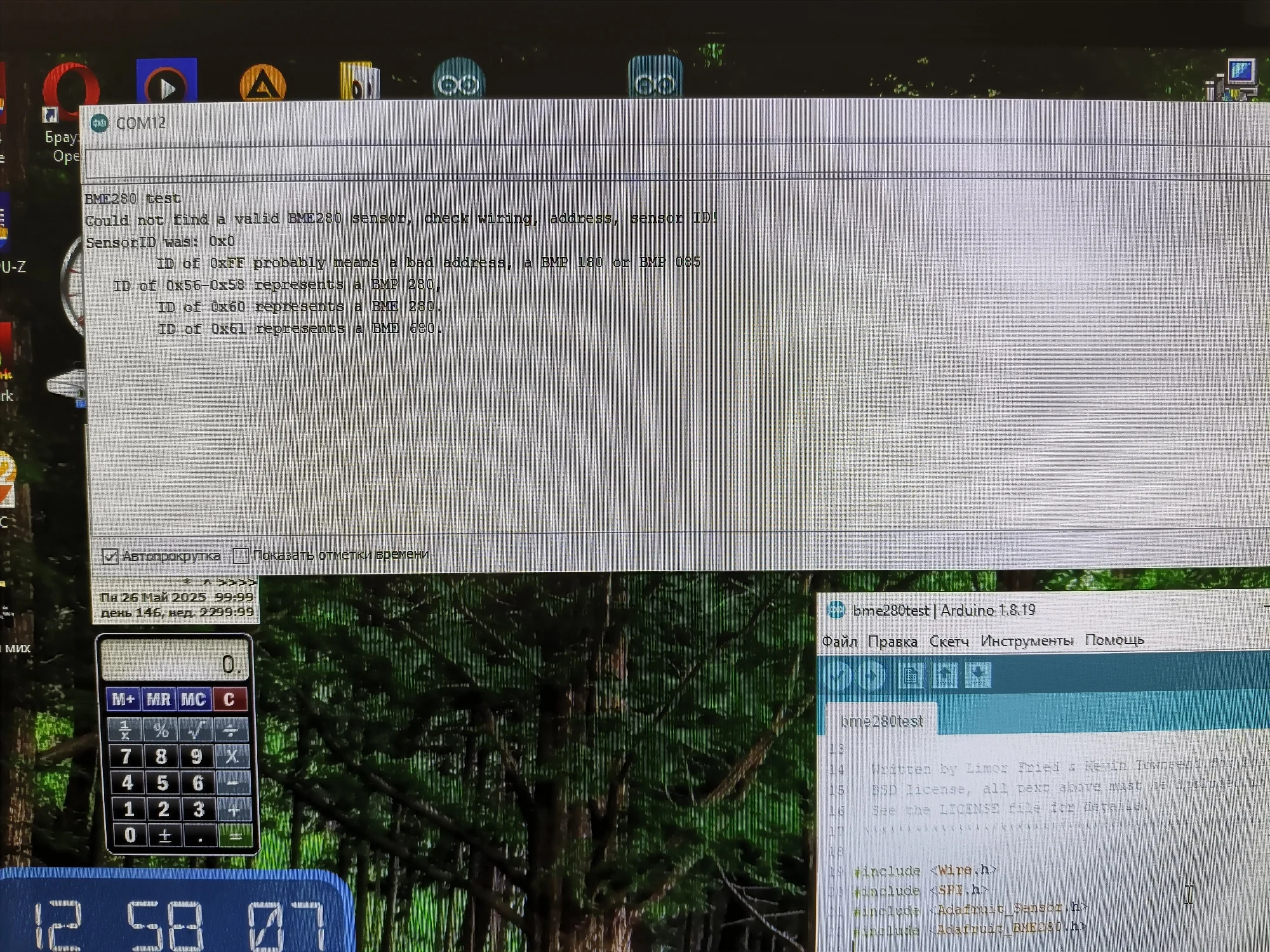Image resolution: width=1270 pixels, height=952 pixels.
Task: Open the Инструменты menu
Action: point(1026,640)
